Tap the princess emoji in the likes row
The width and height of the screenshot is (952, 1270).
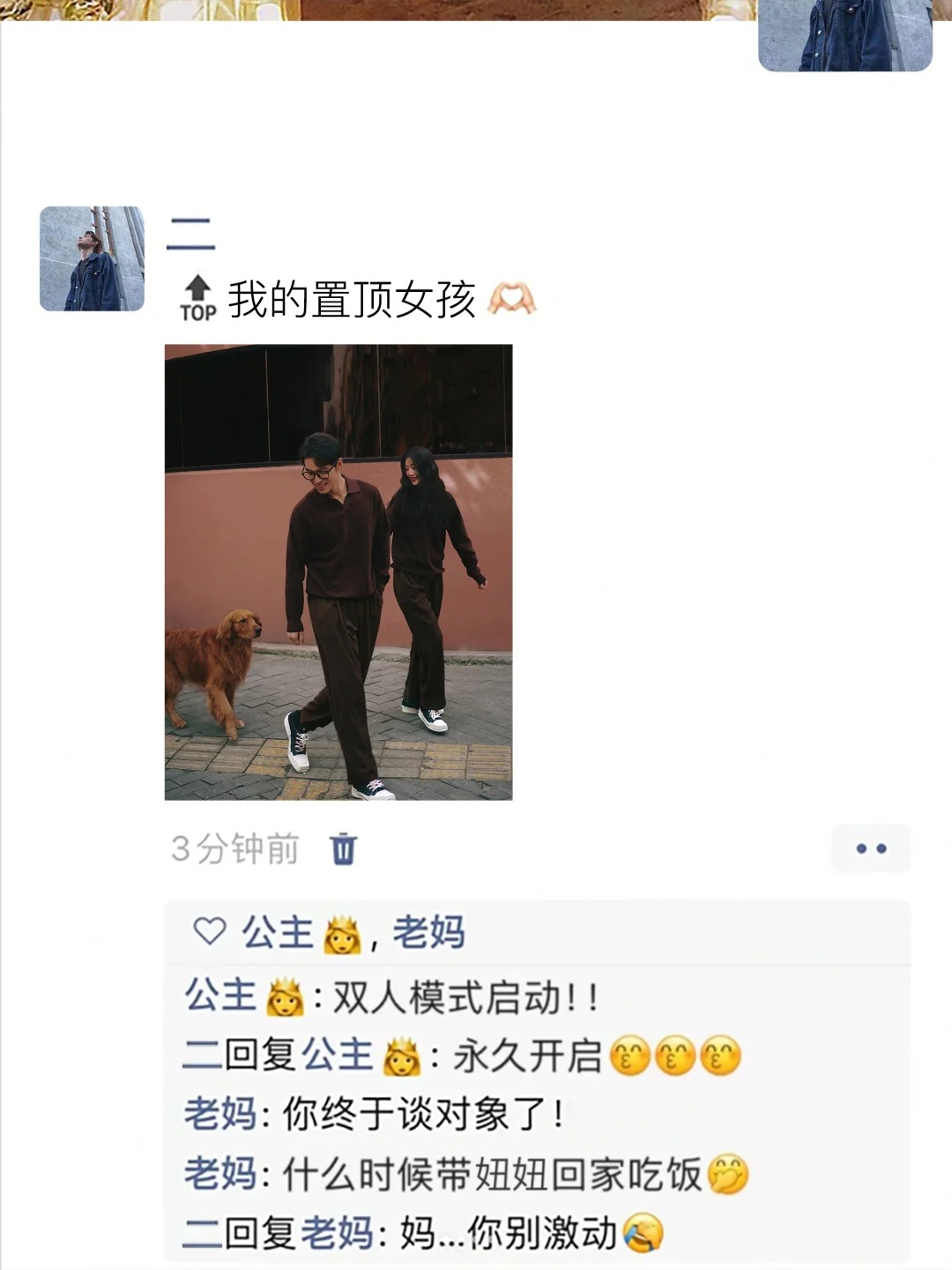(342, 934)
